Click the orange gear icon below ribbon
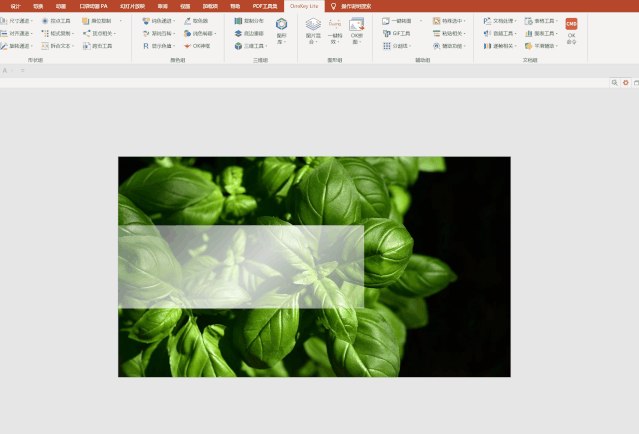 click(626, 83)
